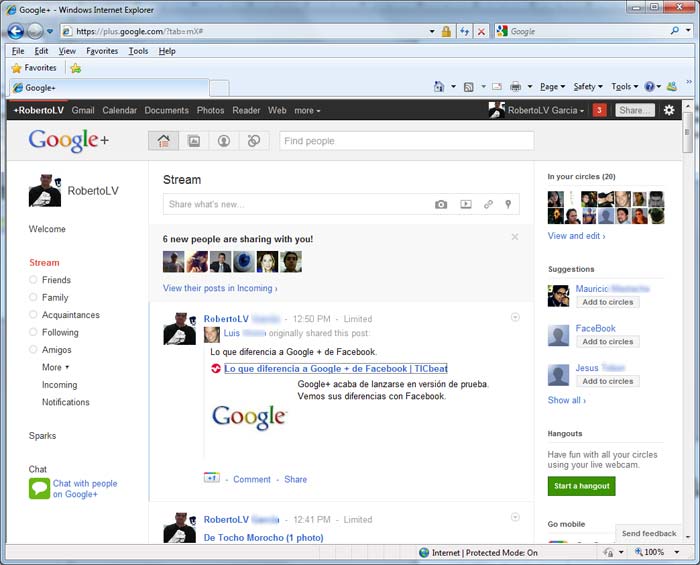Screen dimensions: 700x565
Task: Open the IE Tools toolbar dropdown
Action: pyautogui.click(x=625, y=87)
